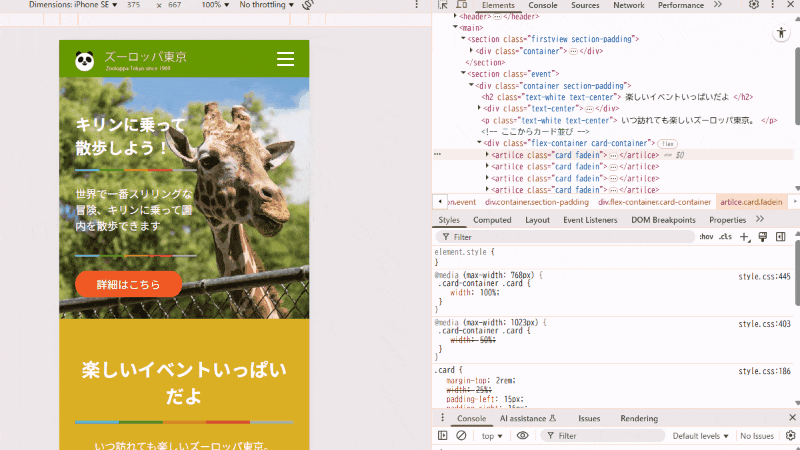The image size is (800, 450).
Task: Open the Layout tab
Action: coord(537,220)
